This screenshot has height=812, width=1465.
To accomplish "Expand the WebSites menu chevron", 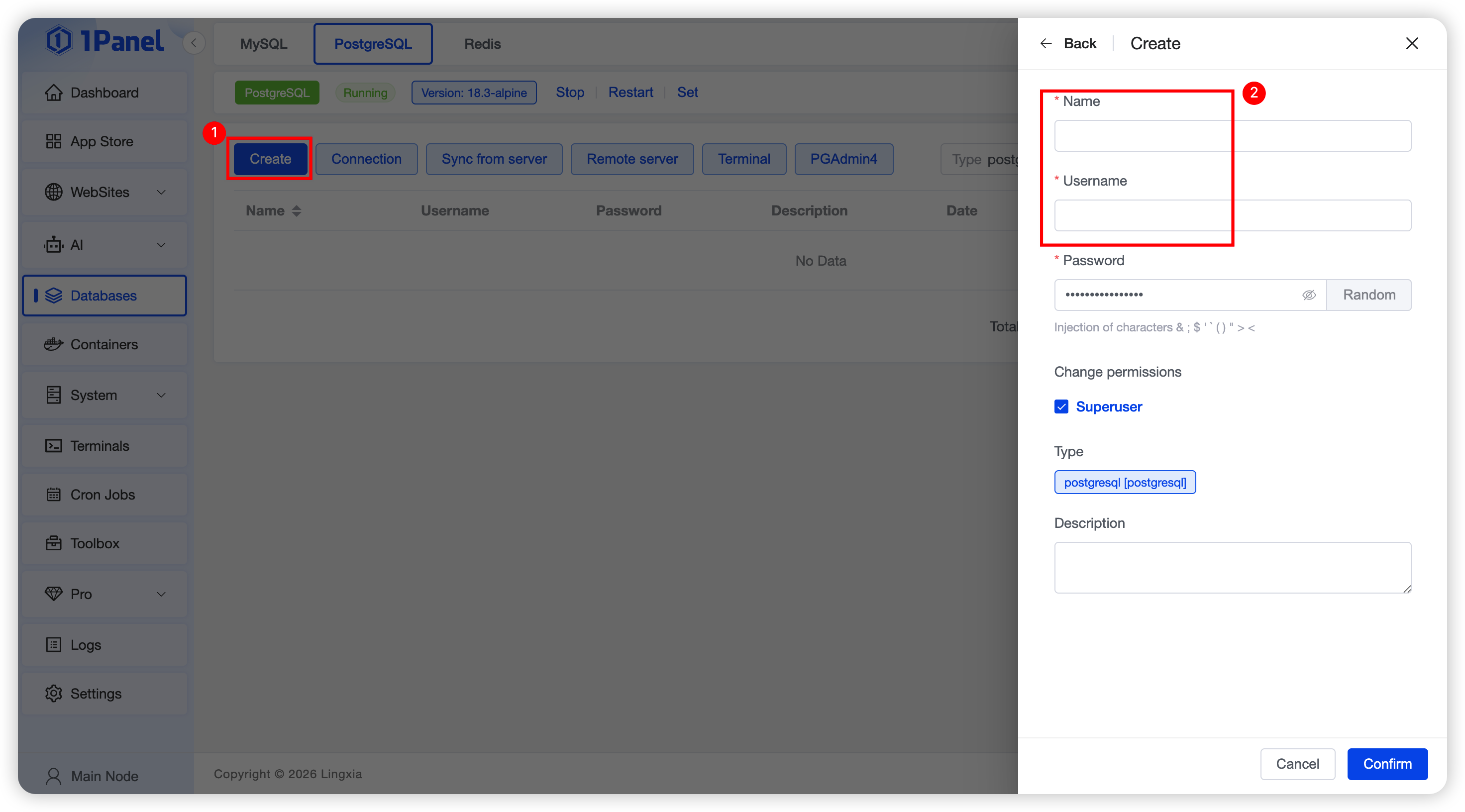I will point(162,192).
